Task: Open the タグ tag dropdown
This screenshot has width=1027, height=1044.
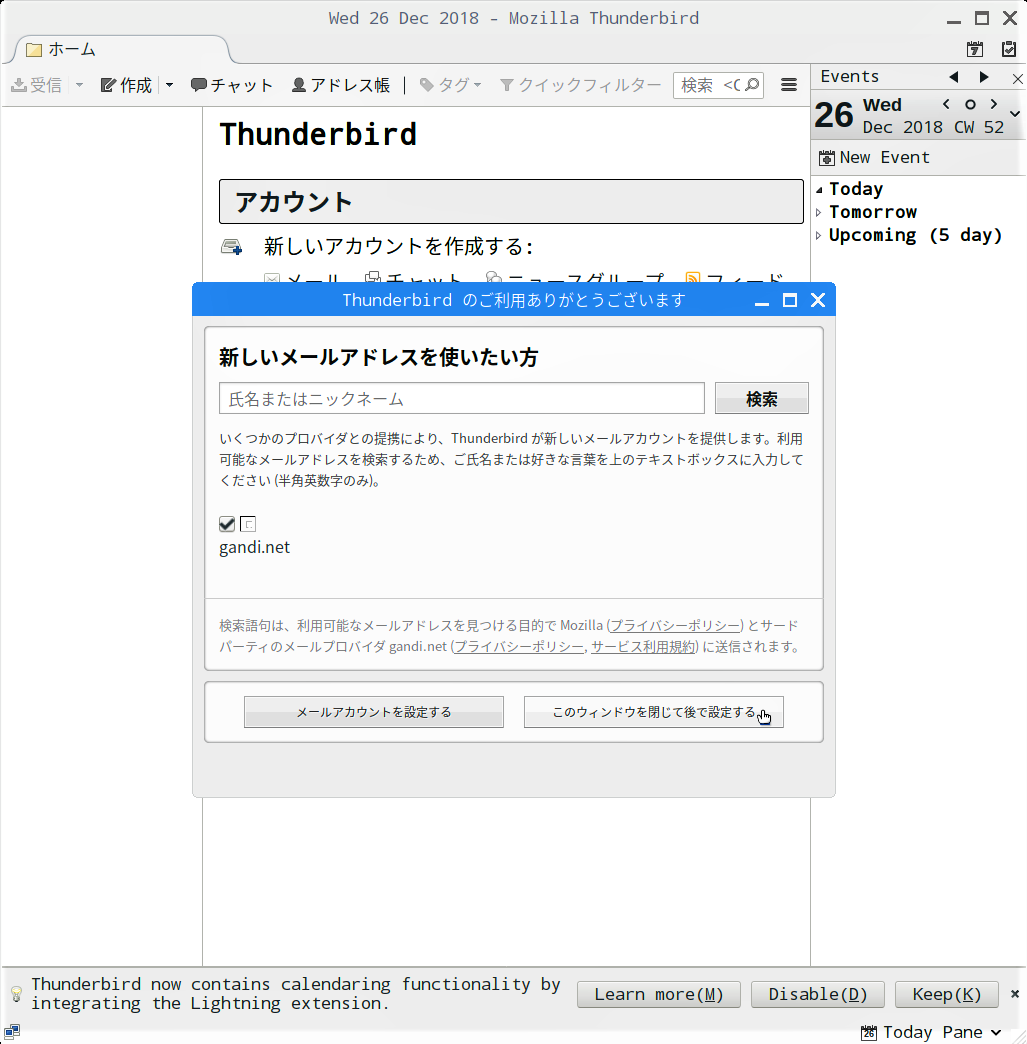Action: (x=450, y=85)
